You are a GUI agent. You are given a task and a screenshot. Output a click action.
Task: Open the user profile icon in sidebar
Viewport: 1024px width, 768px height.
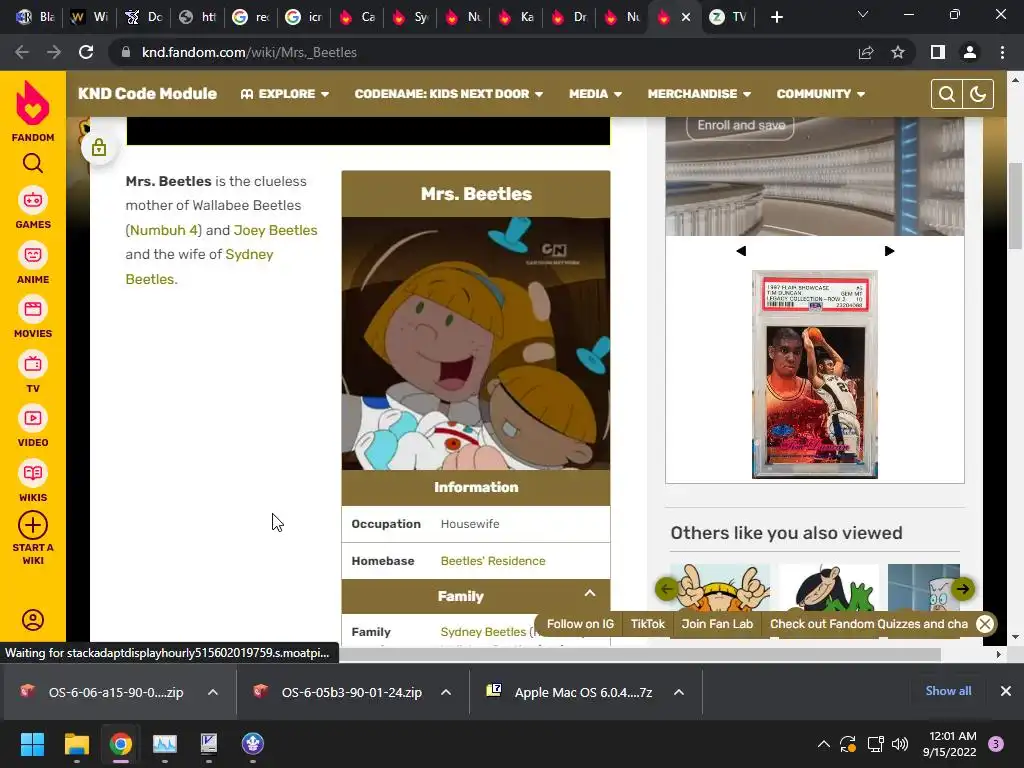[x=33, y=620]
